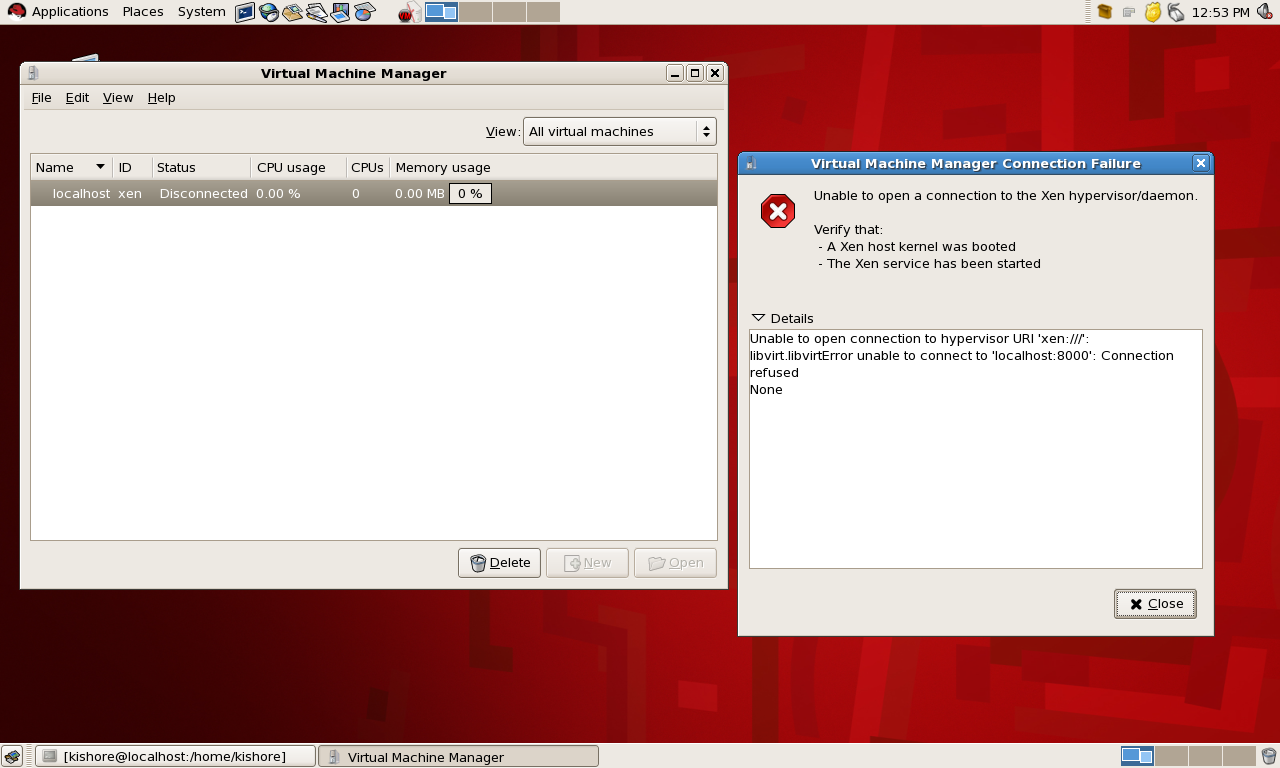Launch the terminal from the top panel
Viewport: 1280px width, 768px height.
(x=245, y=12)
